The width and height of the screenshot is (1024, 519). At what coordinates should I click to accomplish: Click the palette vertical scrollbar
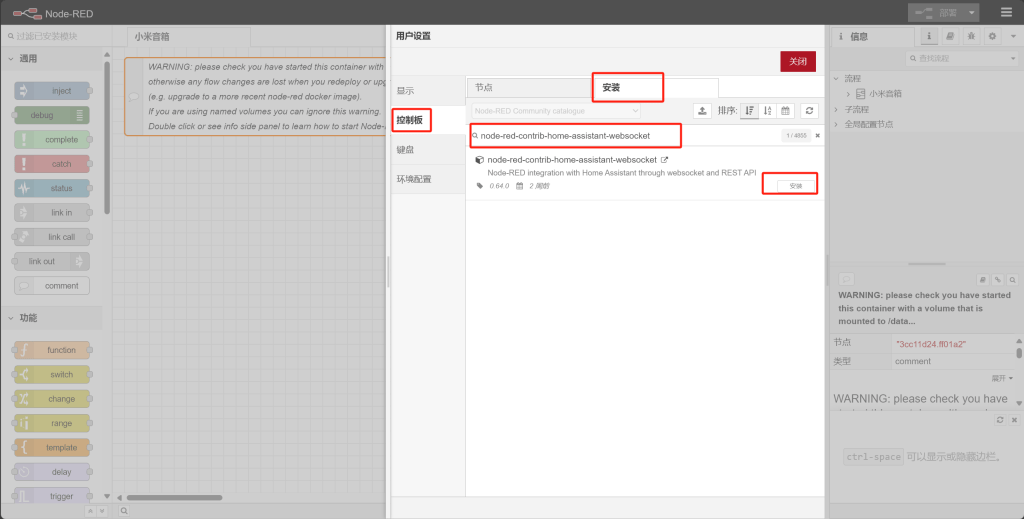tap(107, 137)
